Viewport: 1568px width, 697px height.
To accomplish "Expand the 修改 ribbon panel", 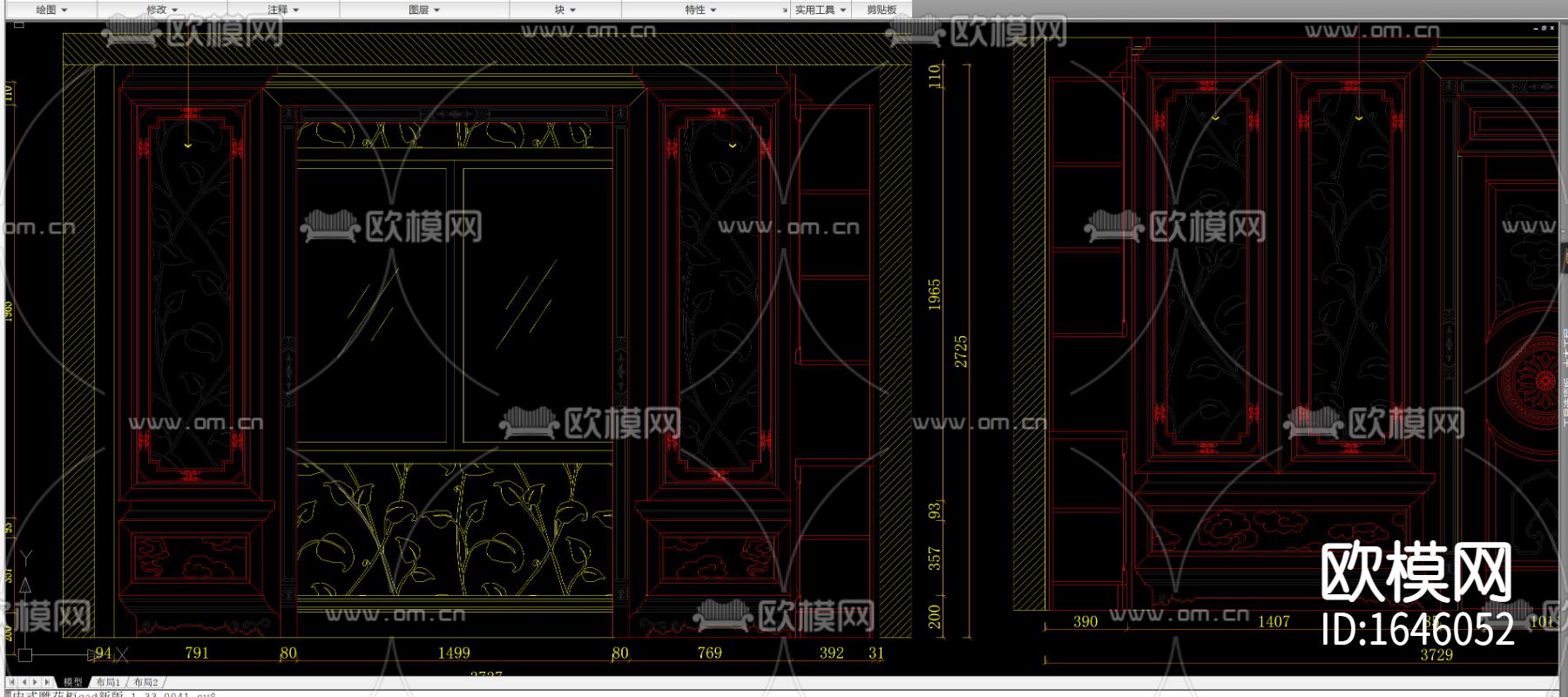I will [161, 10].
